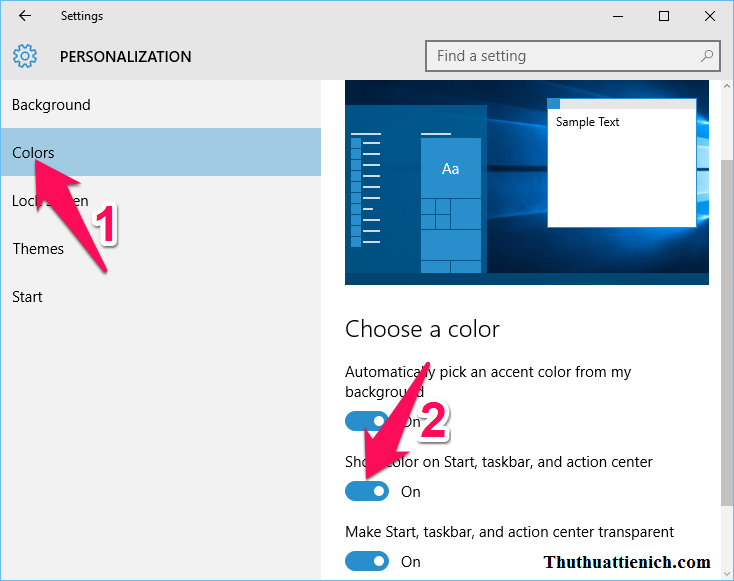734x581 pixels.
Task: Click the search magnifier icon
Action: (706, 56)
